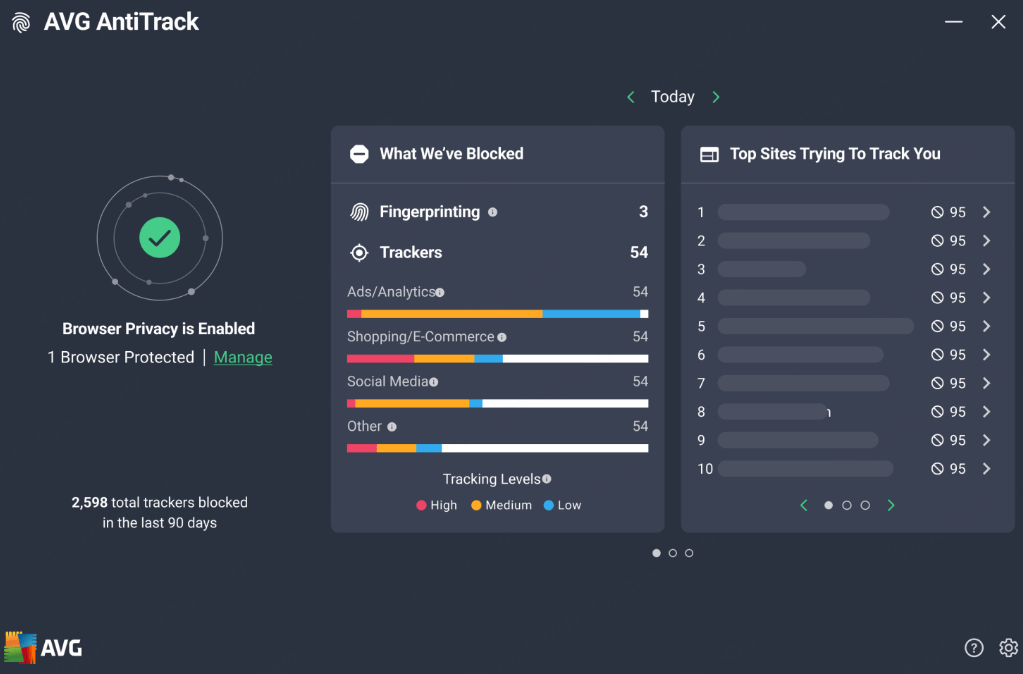Expand details for site 9

986,440
